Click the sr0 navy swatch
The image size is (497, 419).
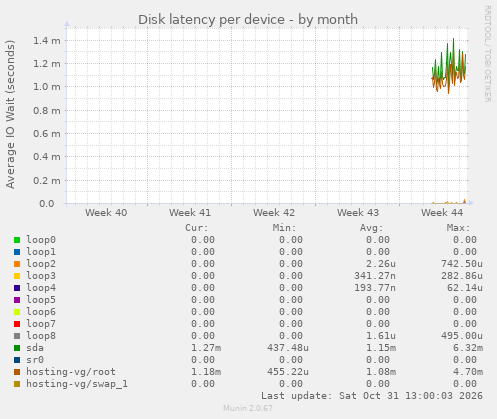[17, 360]
